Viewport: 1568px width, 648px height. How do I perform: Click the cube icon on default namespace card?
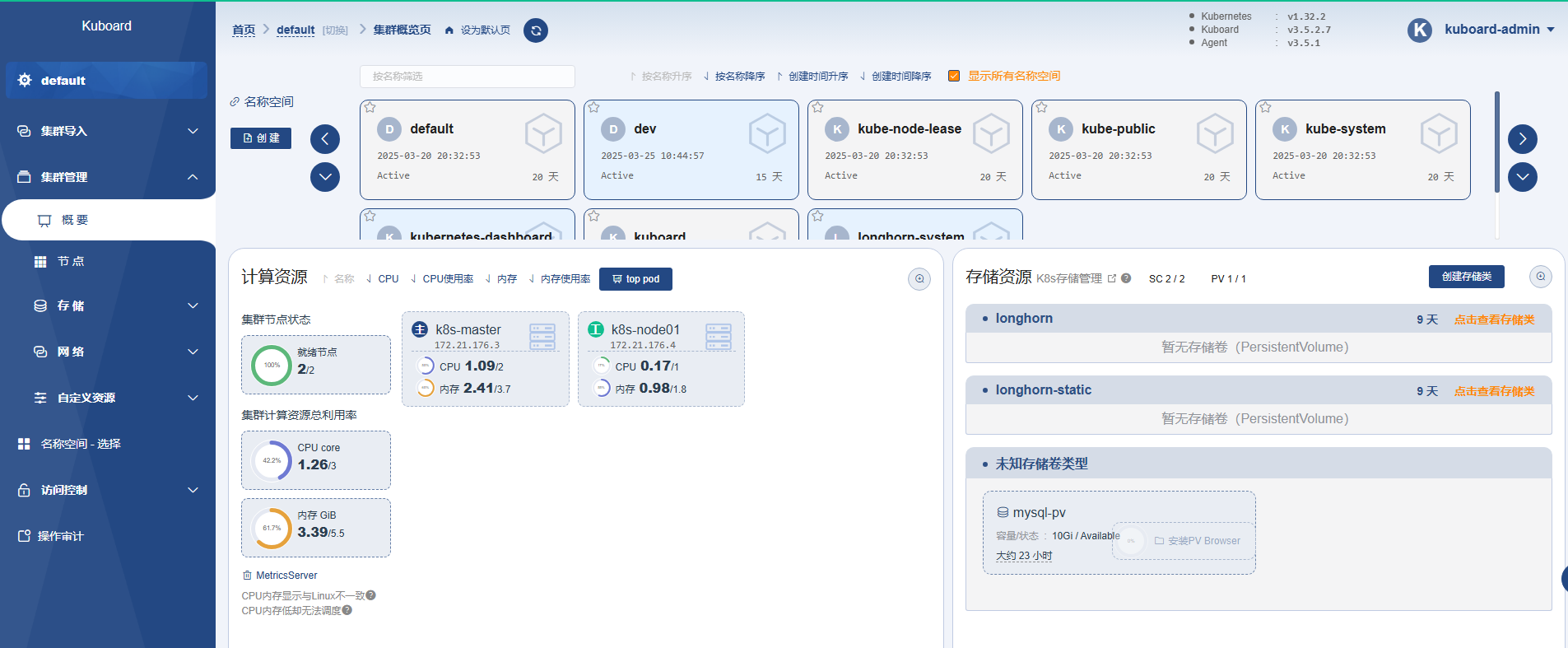click(543, 133)
